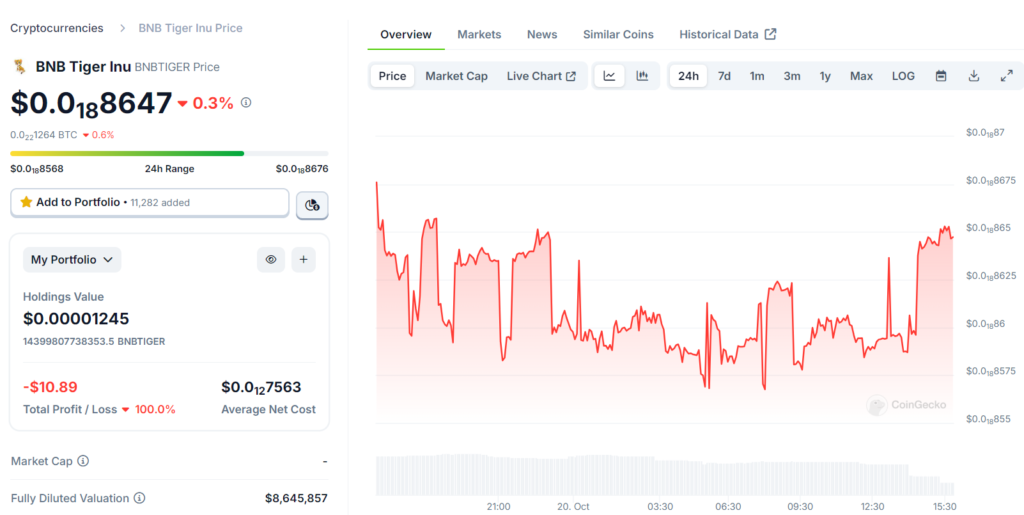
Task: Select the 7d time range
Action: pyautogui.click(x=724, y=76)
